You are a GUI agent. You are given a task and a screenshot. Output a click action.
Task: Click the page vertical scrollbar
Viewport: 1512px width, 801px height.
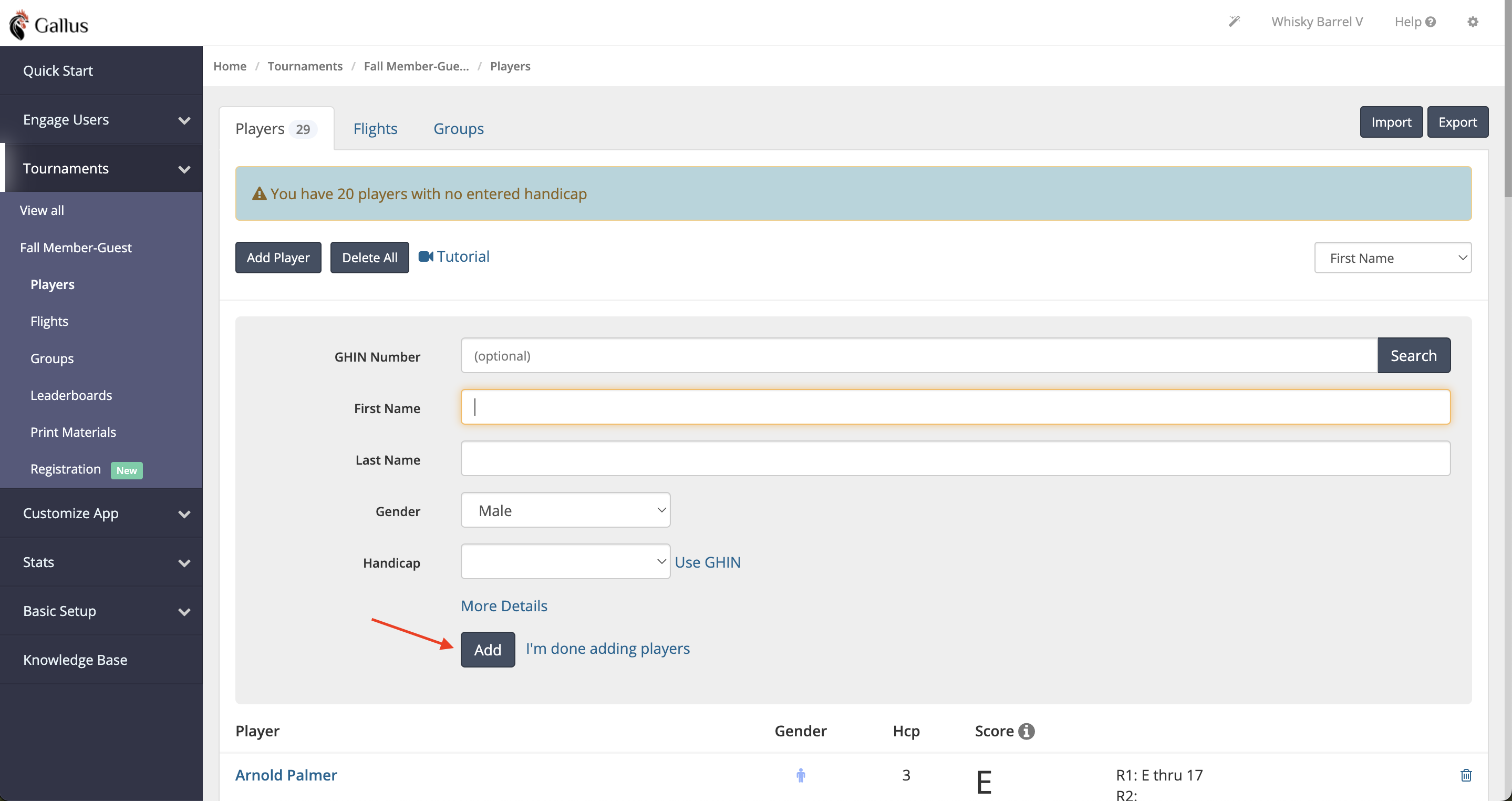(x=1507, y=99)
